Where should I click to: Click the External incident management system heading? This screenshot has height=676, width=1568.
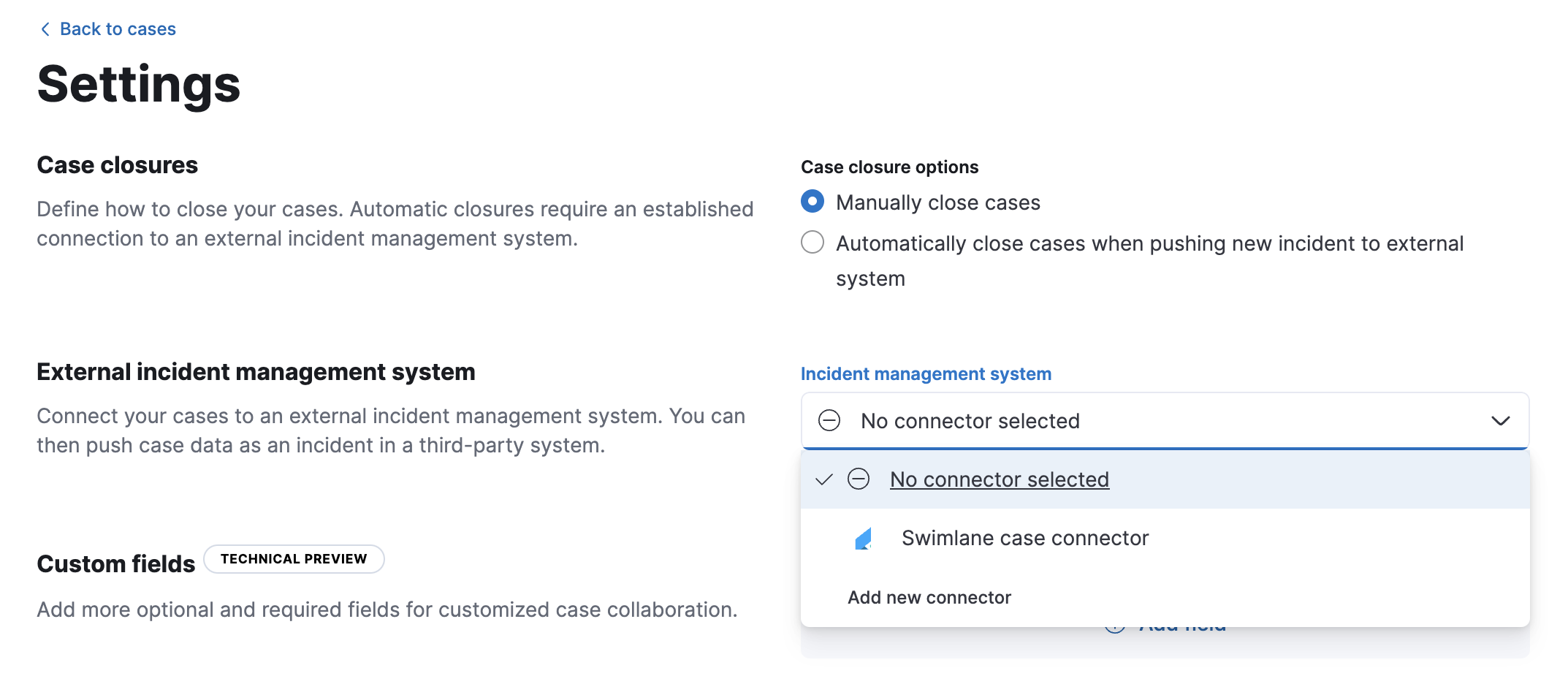click(x=256, y=372)
